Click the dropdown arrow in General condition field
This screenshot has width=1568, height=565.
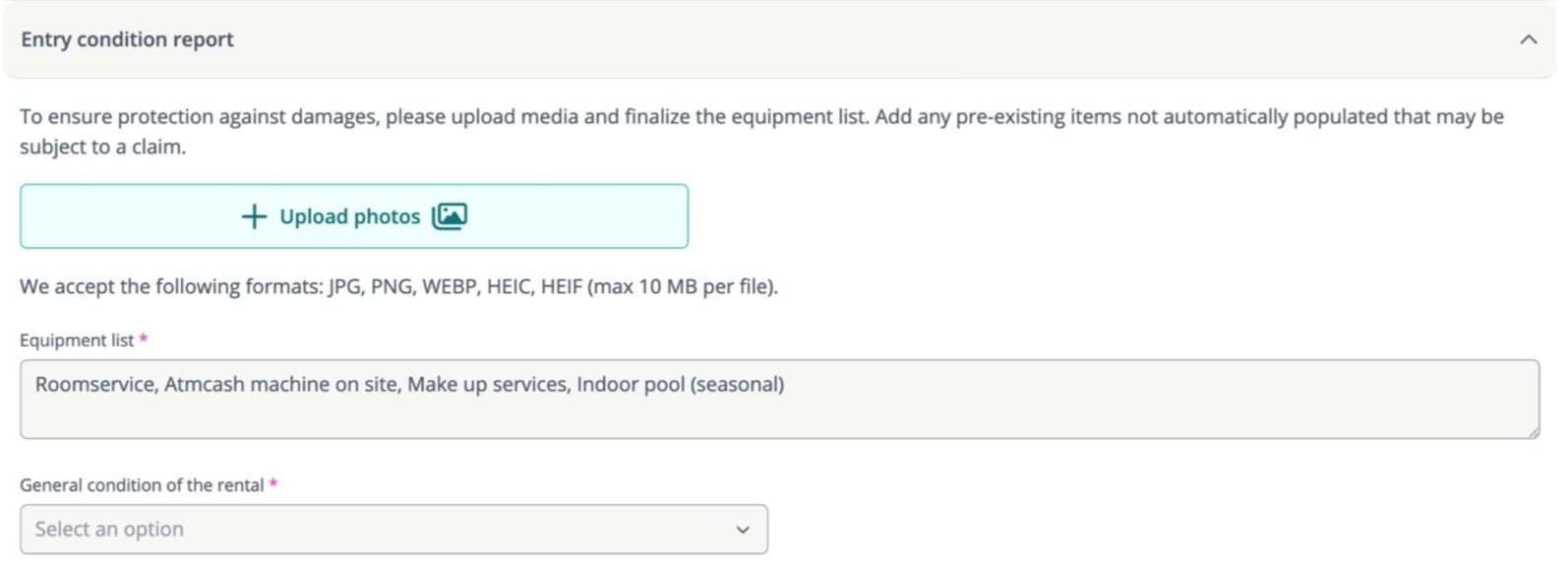(x=743, y=530)
